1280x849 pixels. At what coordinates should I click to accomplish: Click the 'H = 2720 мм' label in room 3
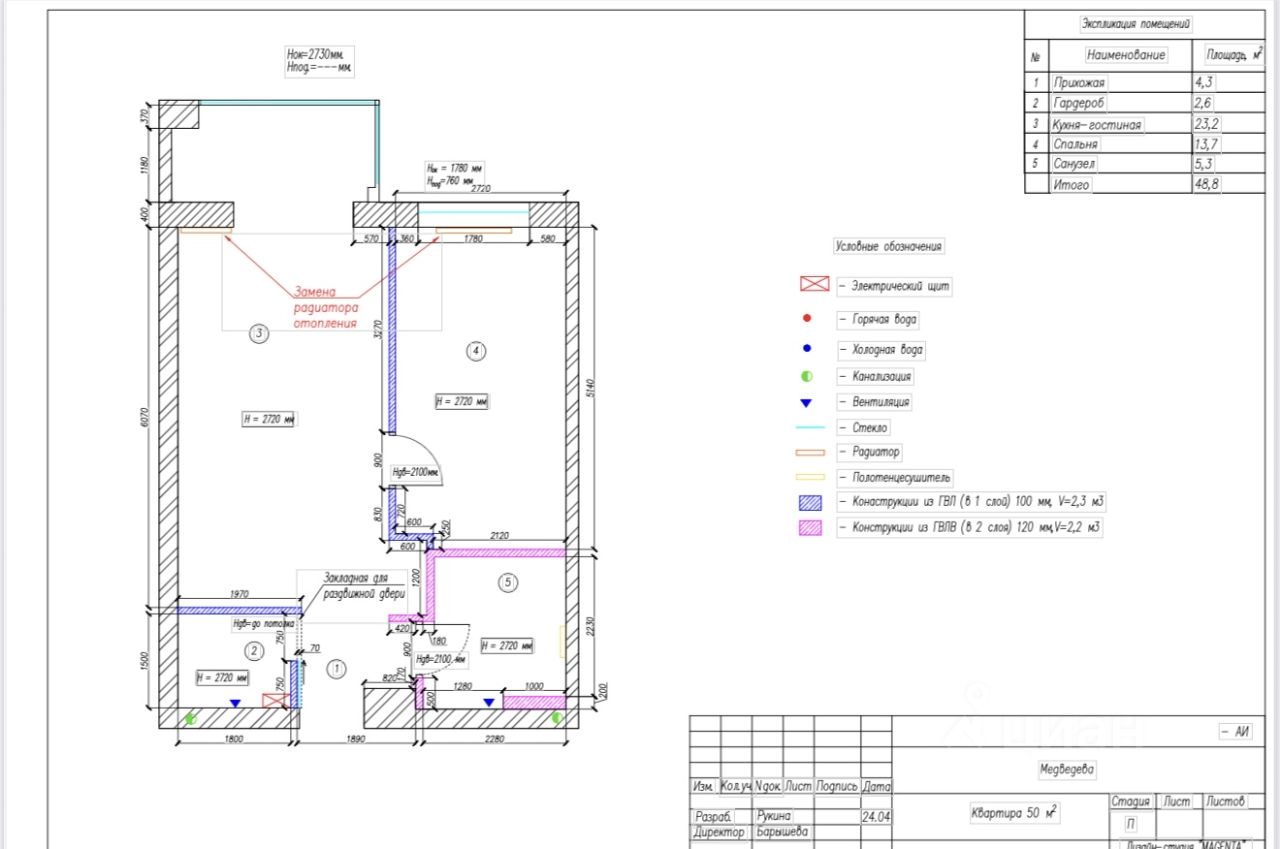point(268,418)
